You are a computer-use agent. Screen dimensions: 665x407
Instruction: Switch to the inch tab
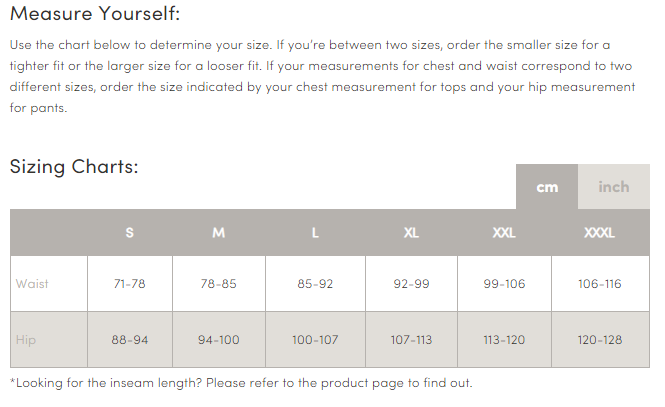614,187
